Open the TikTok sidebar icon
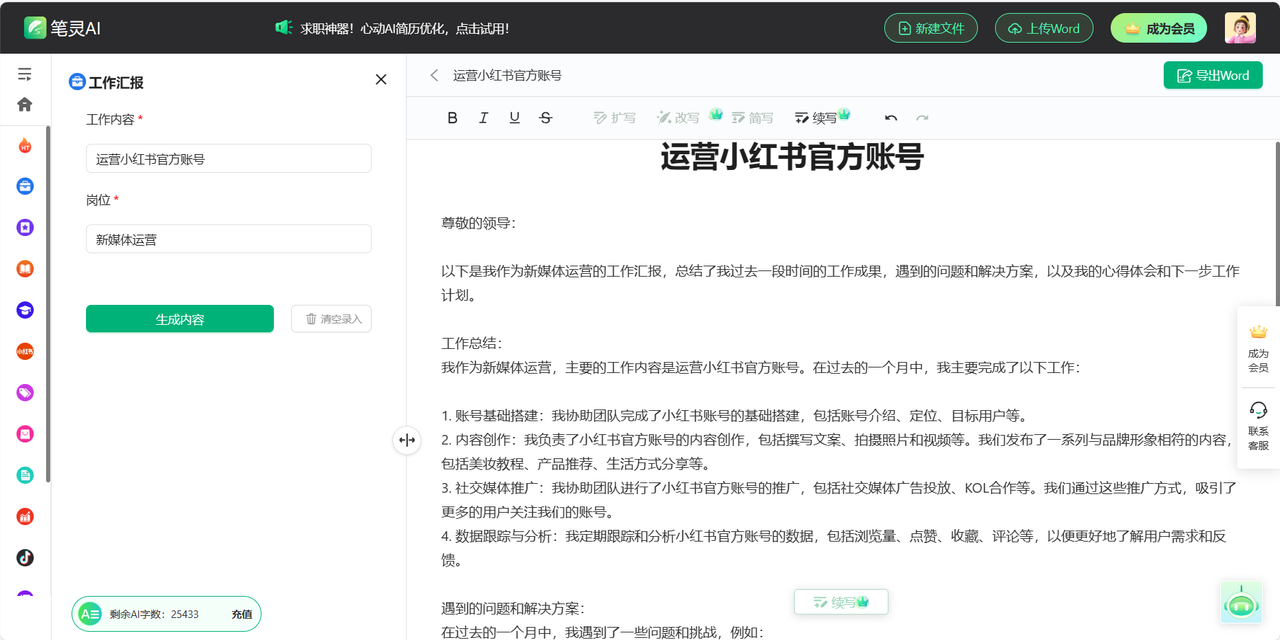1280x640 pixels. pos(25,558)
